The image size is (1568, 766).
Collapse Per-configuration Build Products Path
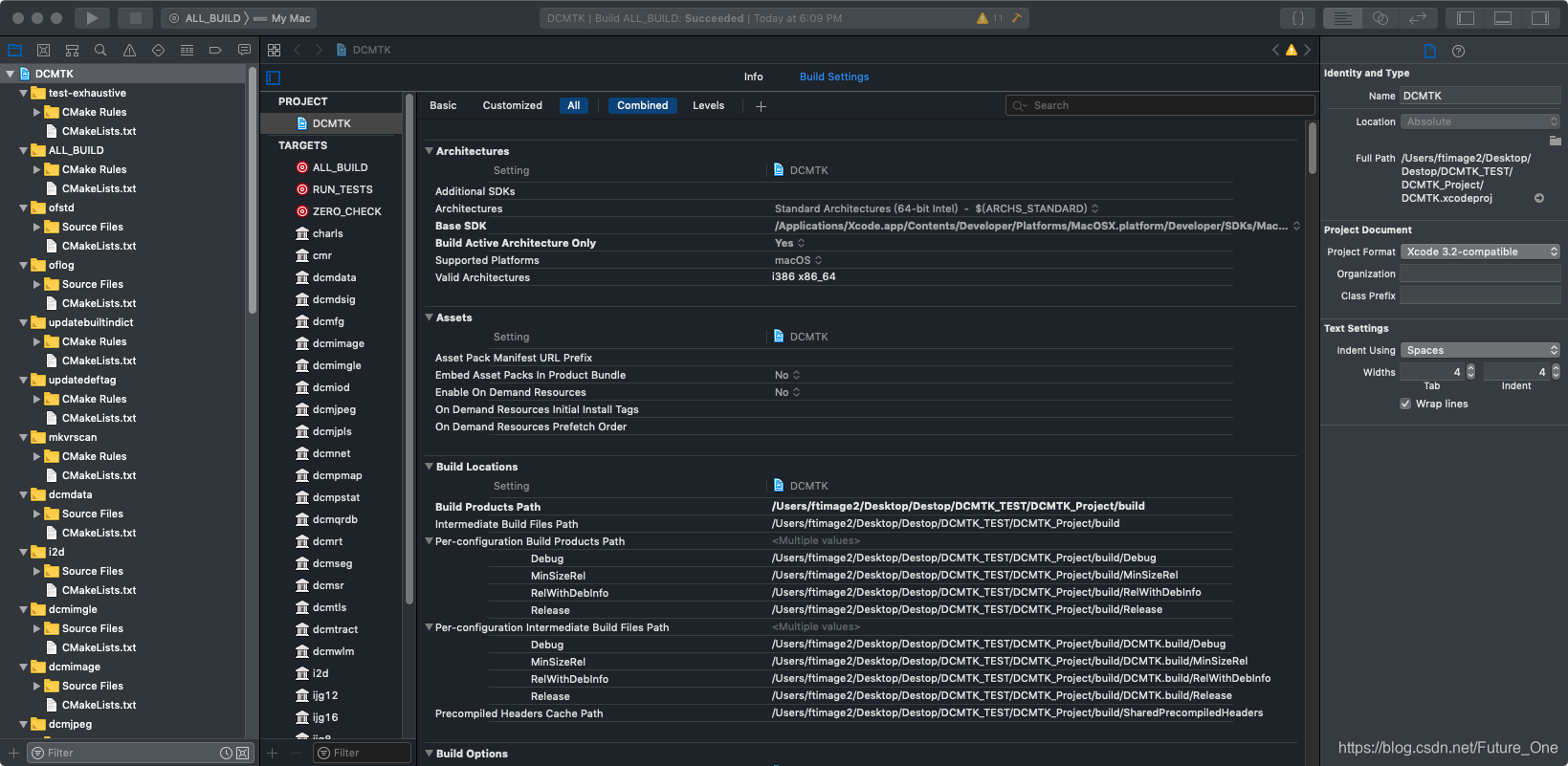click(430, 541)
